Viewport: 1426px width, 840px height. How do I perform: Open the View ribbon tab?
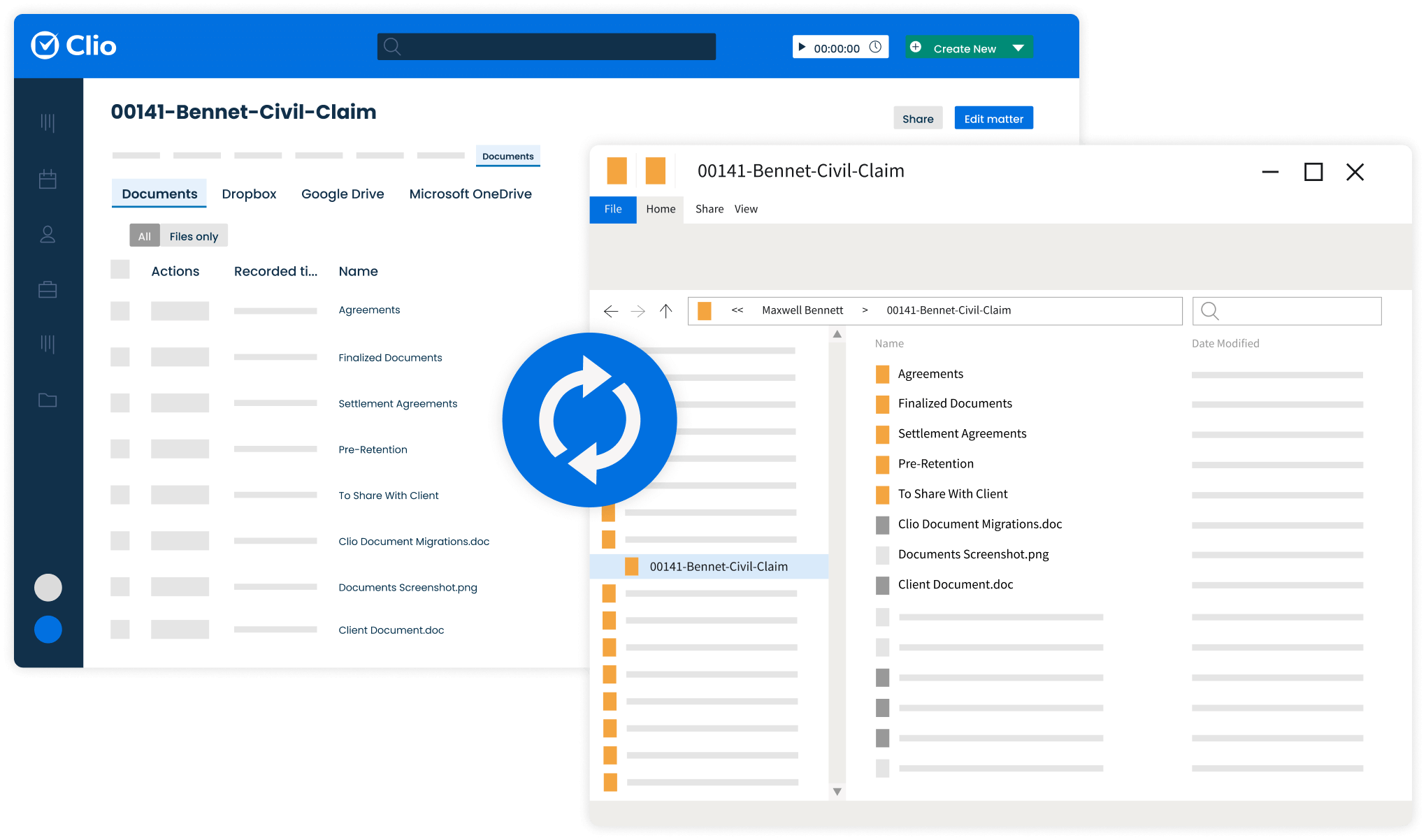746,209
